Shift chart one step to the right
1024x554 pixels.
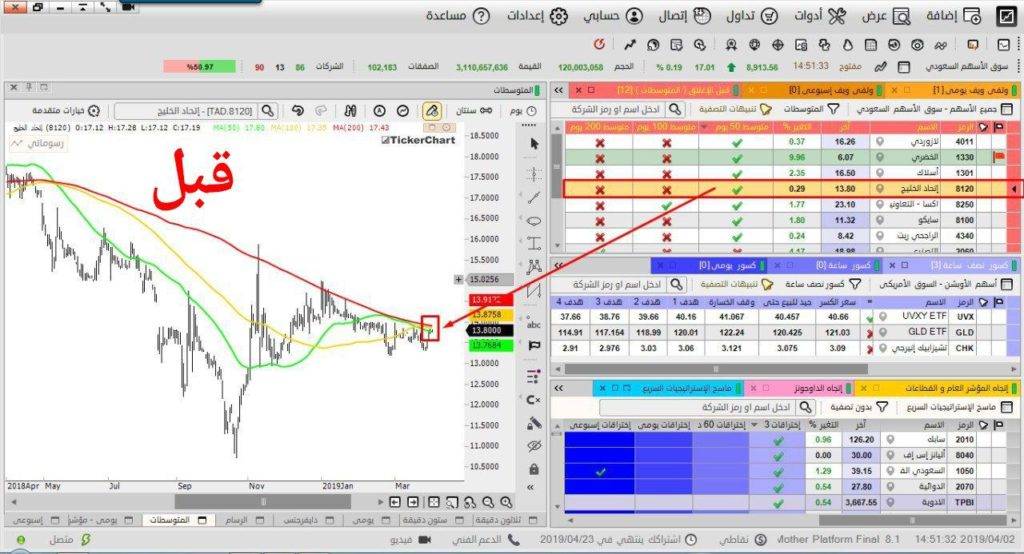click(413, 502)
